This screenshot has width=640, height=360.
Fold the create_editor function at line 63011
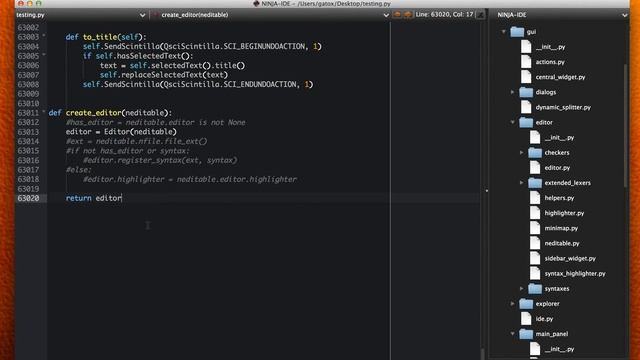coord(44,112)
